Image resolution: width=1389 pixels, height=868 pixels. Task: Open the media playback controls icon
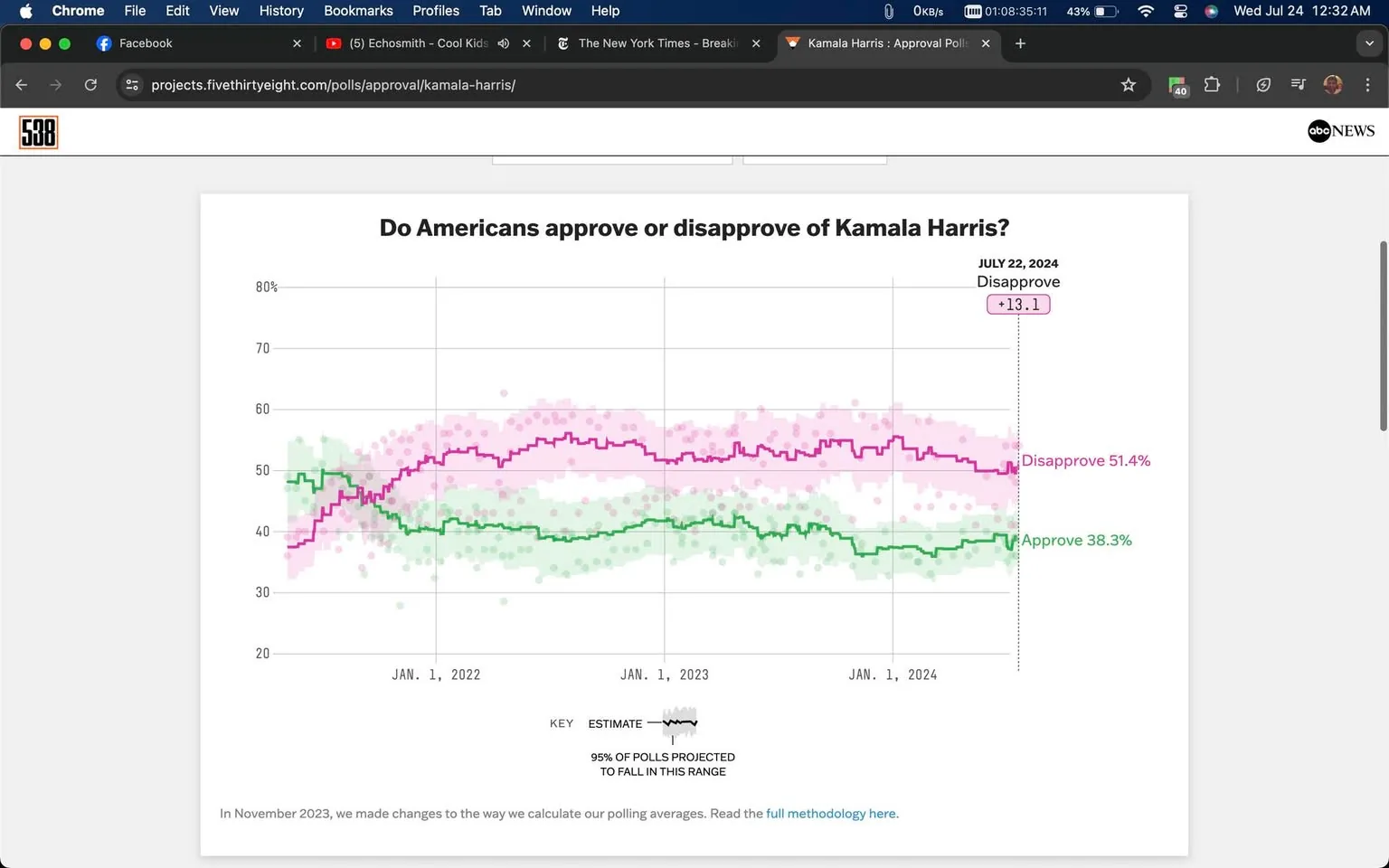click(x=1297, y=84)
